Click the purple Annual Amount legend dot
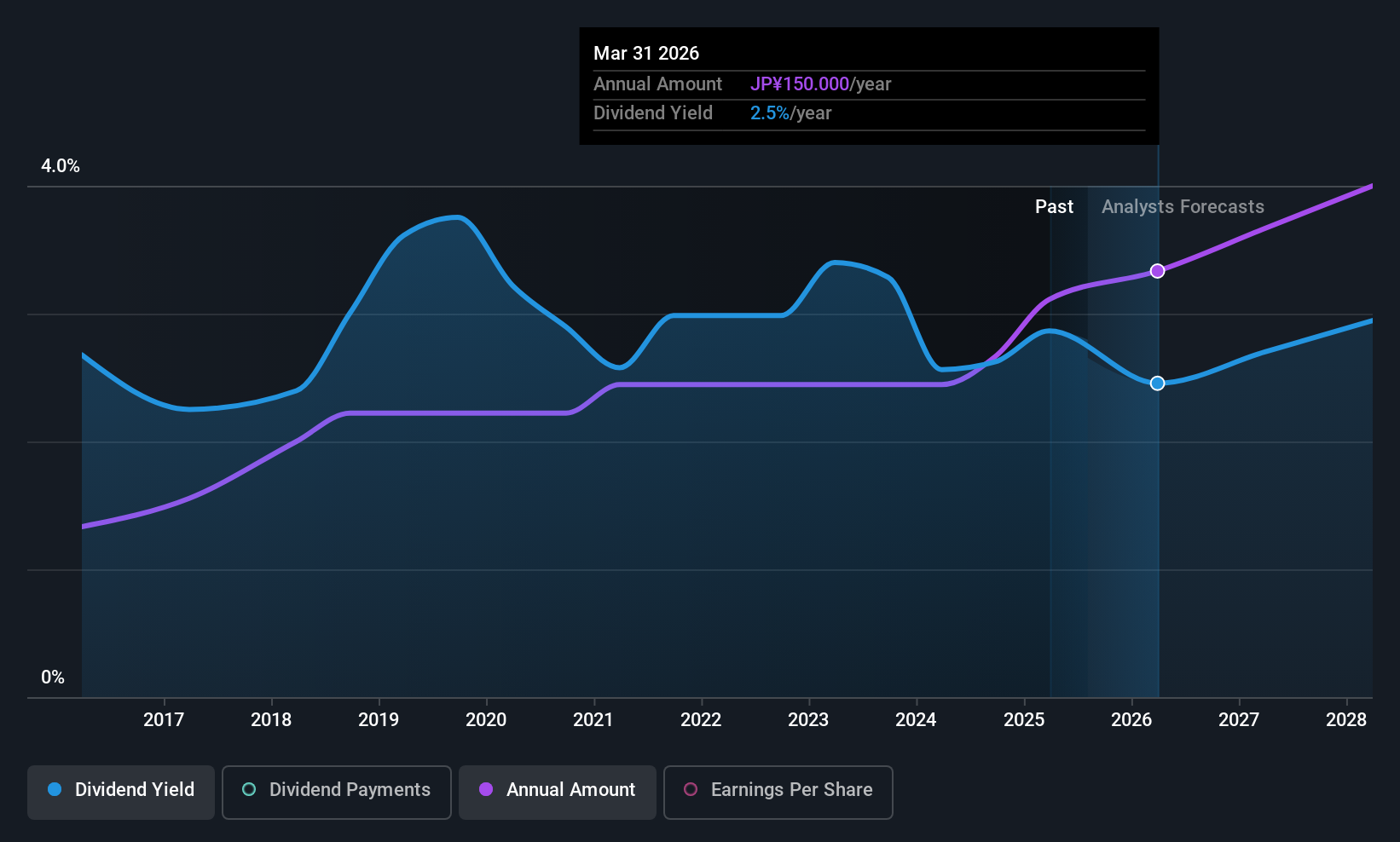This screenshot has width=1400, height=842. (486, 789)
